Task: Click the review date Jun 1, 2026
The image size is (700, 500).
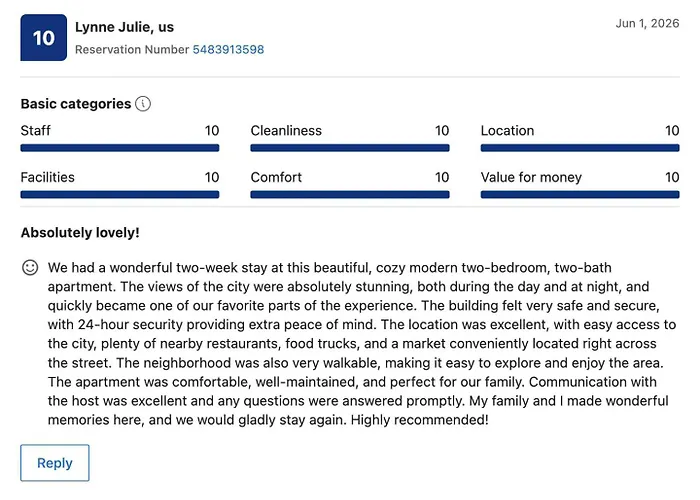Action: tap(647, 23)
